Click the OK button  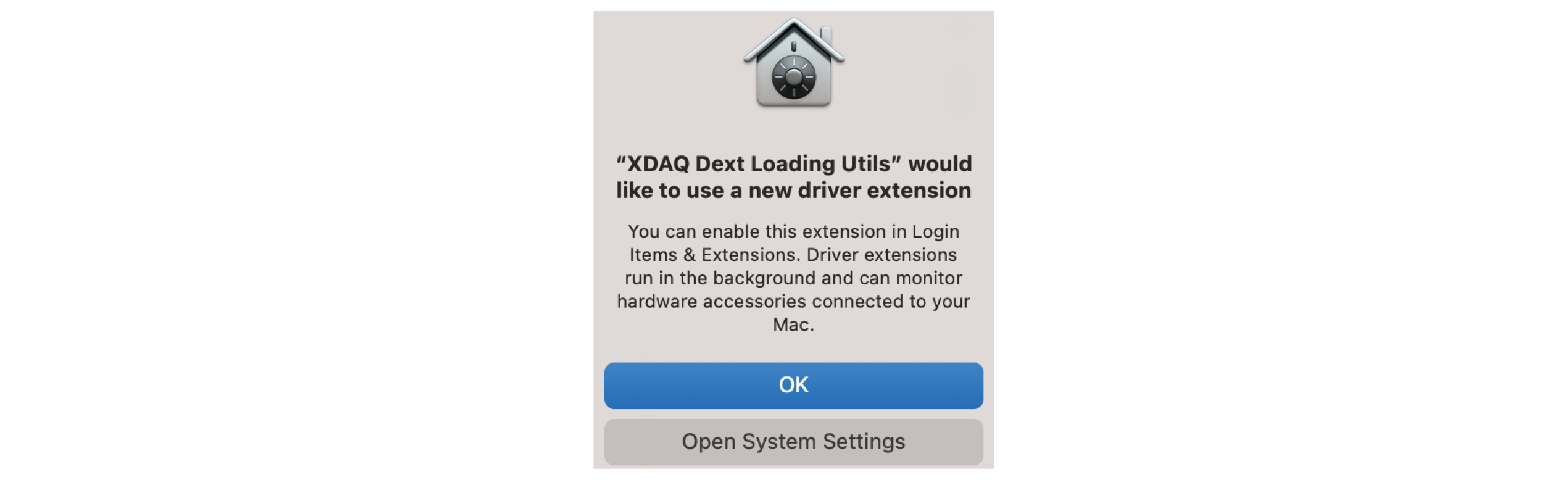coord(793,385)
